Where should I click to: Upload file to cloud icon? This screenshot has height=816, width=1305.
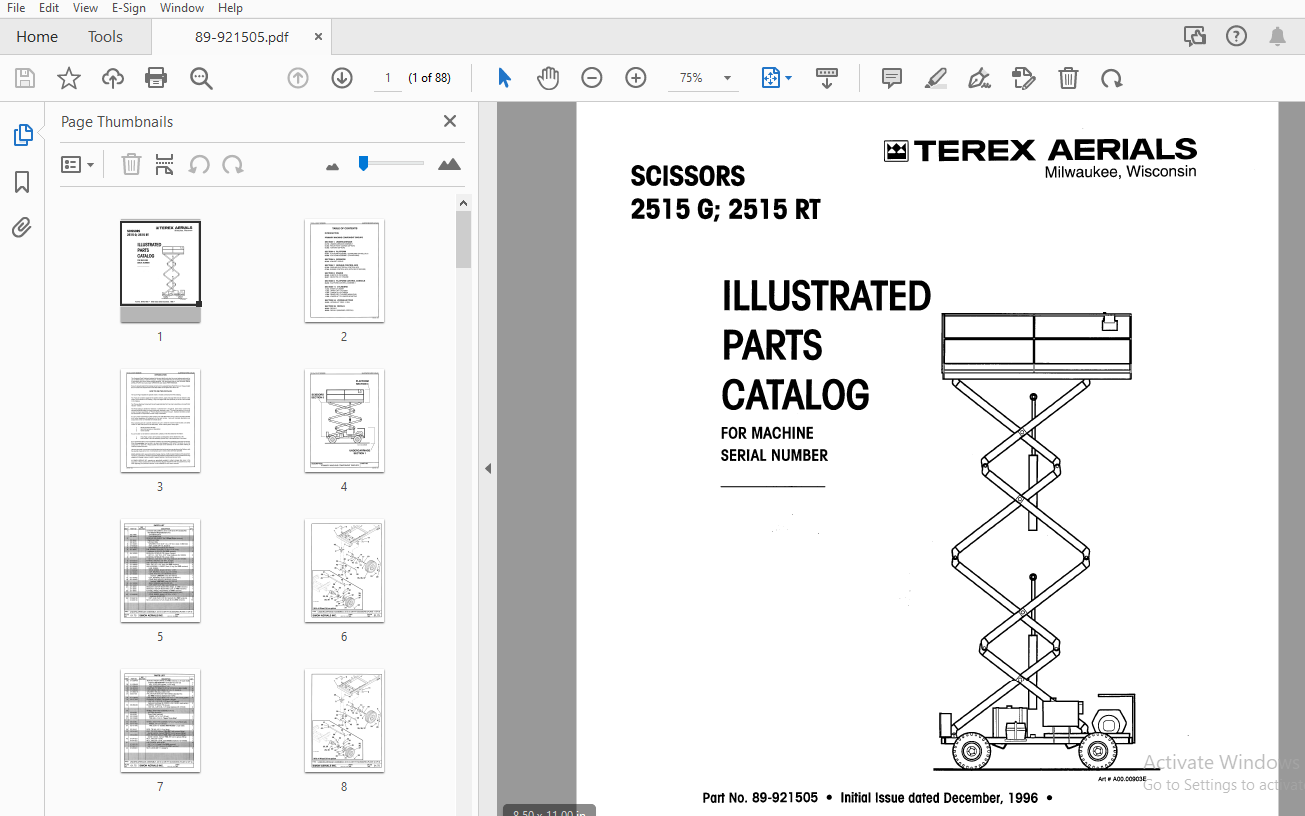pyautogui.click(x=113, y=78)
